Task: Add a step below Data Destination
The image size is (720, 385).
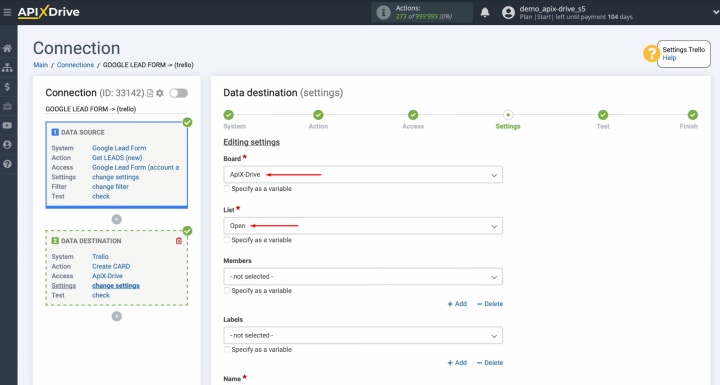Action: click(117, 316)
